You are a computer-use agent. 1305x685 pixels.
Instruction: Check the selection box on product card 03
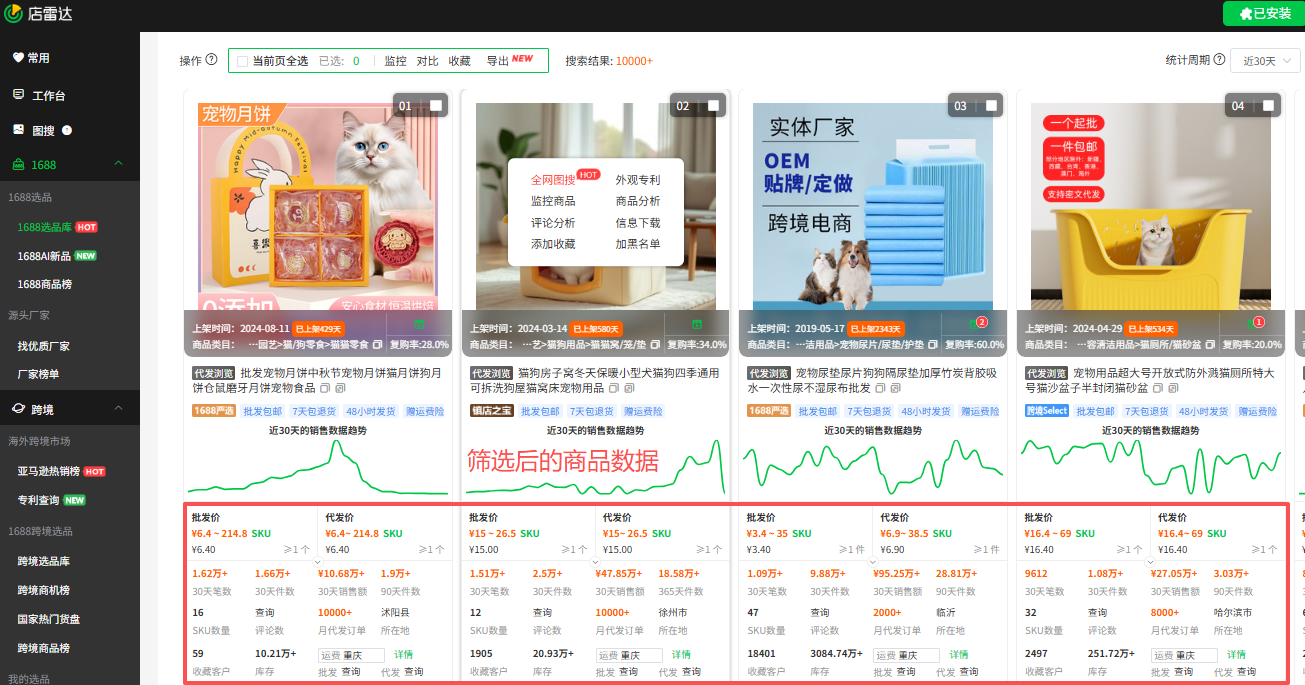click(x=990, y=104)
